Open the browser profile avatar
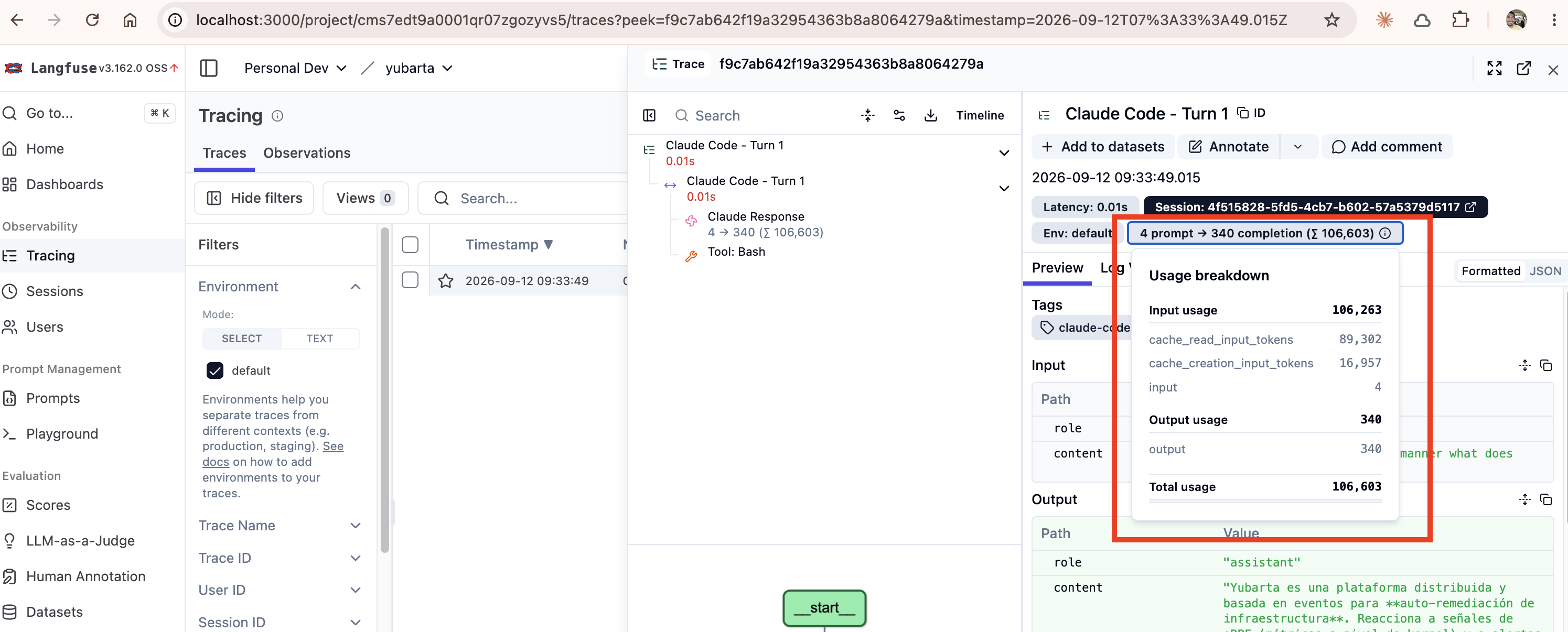Screen dimensions: 1568x632 (1516, 20)
